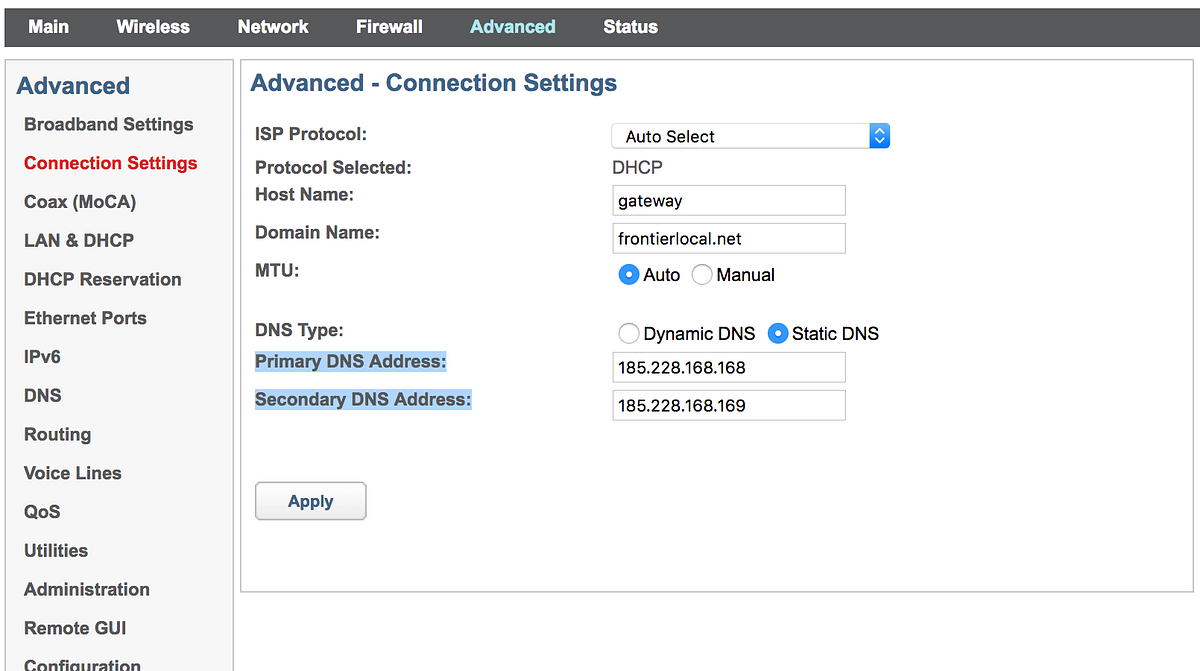The height and width of the screenshot is (671, 1200).
Task: Edit the Primary DNS Address field
Action: 728,367
